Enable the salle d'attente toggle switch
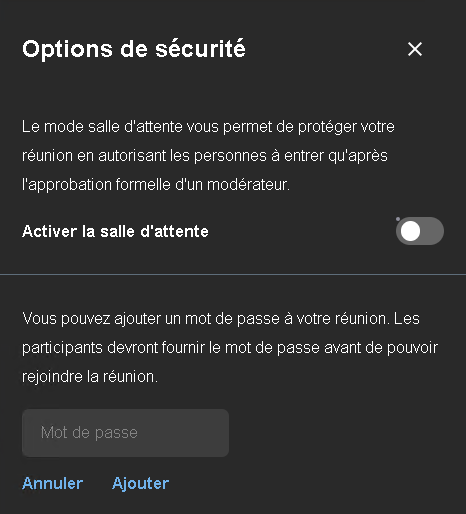 [x=420, y=231]
